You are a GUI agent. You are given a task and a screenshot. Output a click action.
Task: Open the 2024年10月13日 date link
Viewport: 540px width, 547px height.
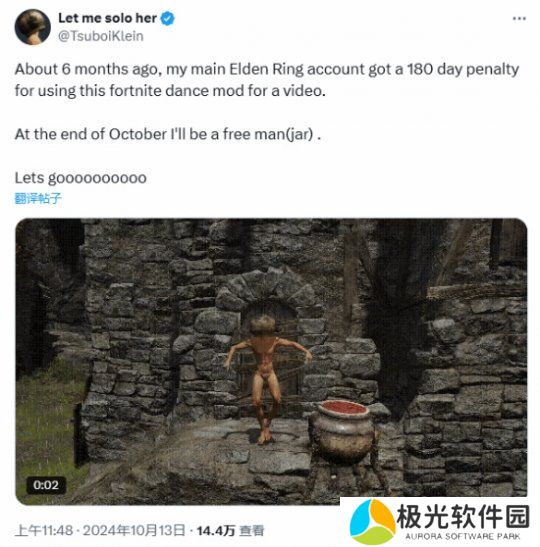pyautogui.click(x=134, y=531)
